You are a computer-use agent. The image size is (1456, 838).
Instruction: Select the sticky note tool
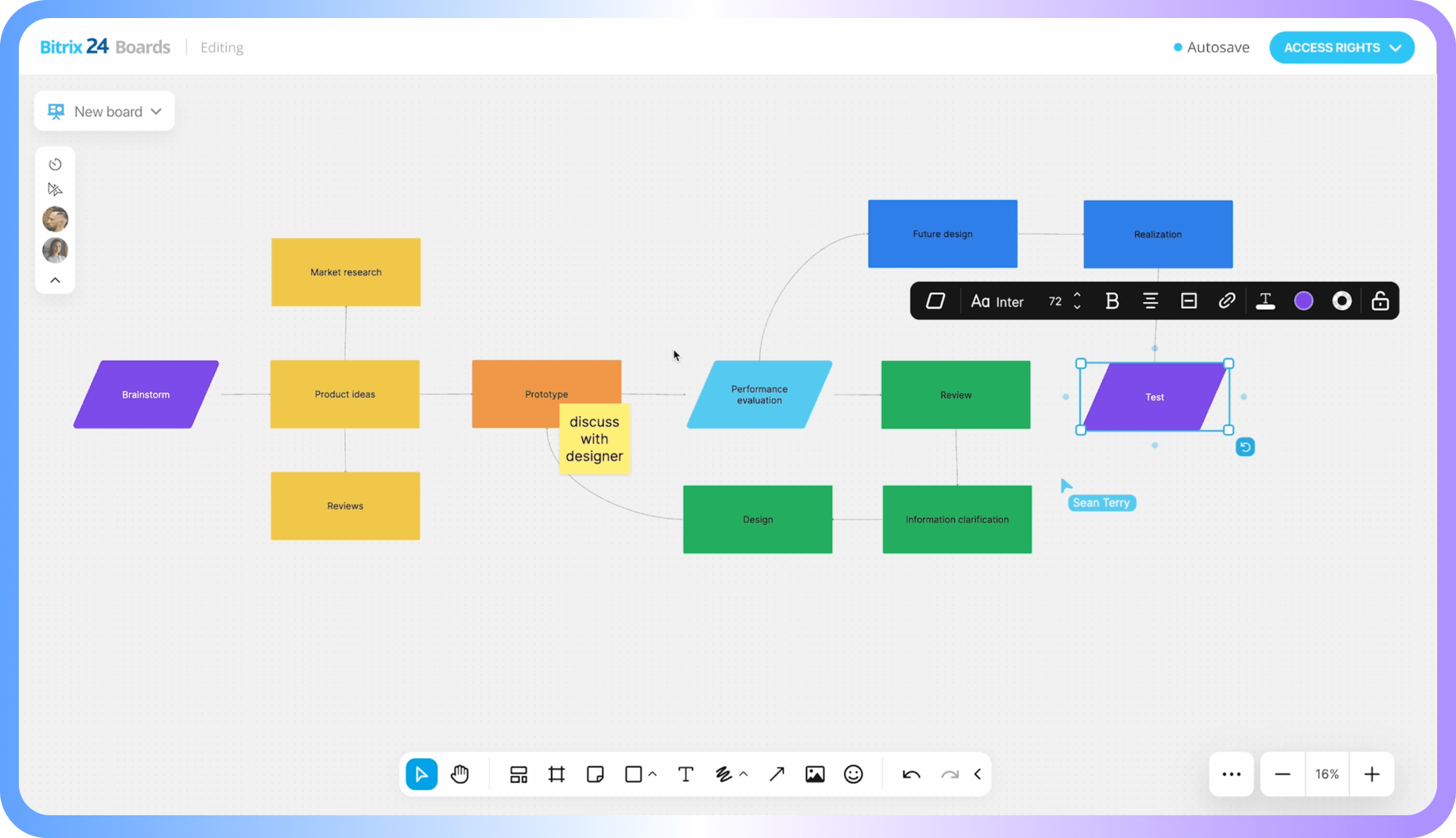pos(595,774)
